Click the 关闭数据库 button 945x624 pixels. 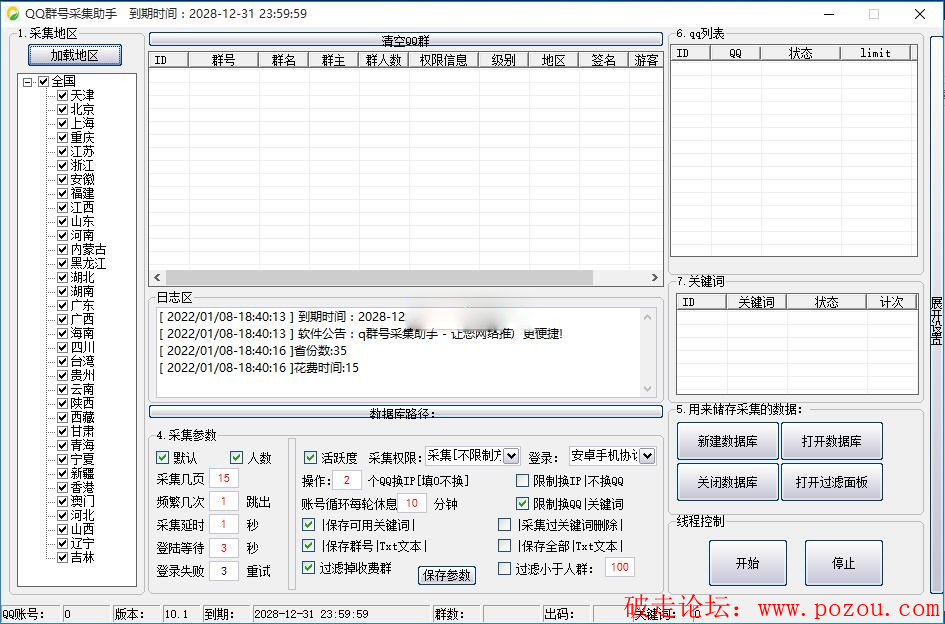(727, 482)
